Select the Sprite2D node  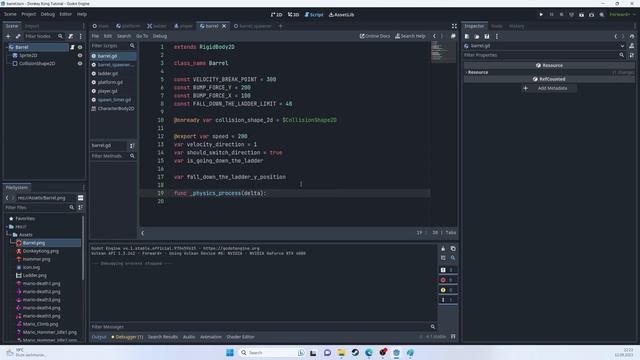tap(28, 56)
